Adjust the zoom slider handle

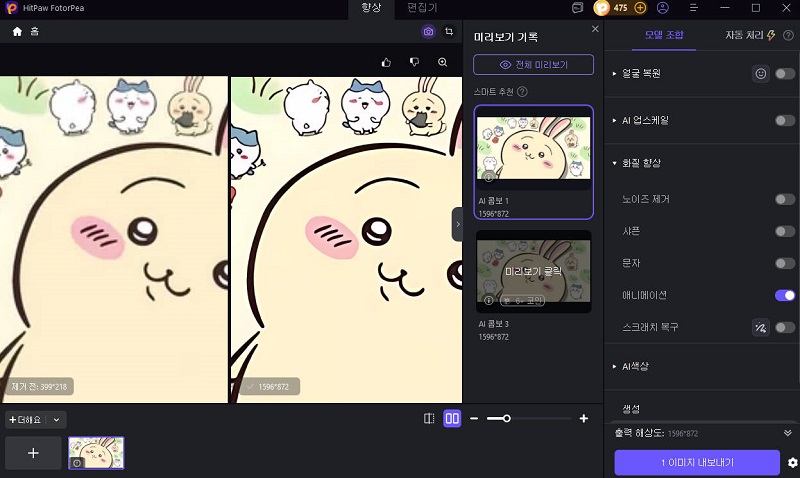click(x=507, y=418)
